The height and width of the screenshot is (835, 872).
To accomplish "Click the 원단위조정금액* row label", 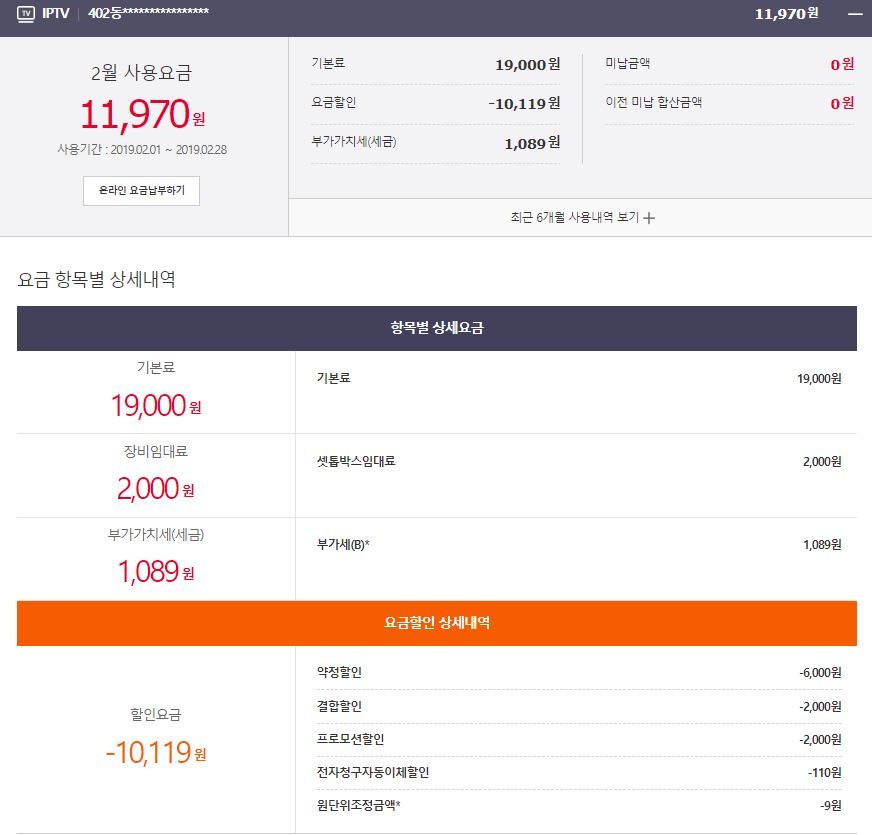I will click(358, 805).
